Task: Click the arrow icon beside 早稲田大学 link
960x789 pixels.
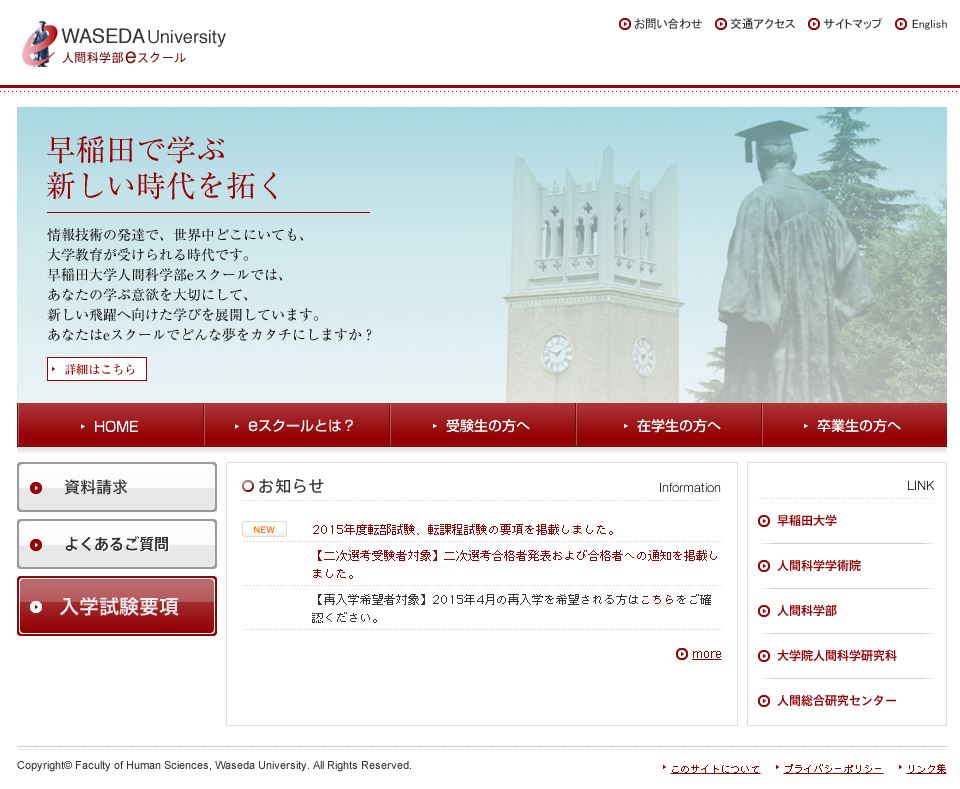Action: (763, 521)
